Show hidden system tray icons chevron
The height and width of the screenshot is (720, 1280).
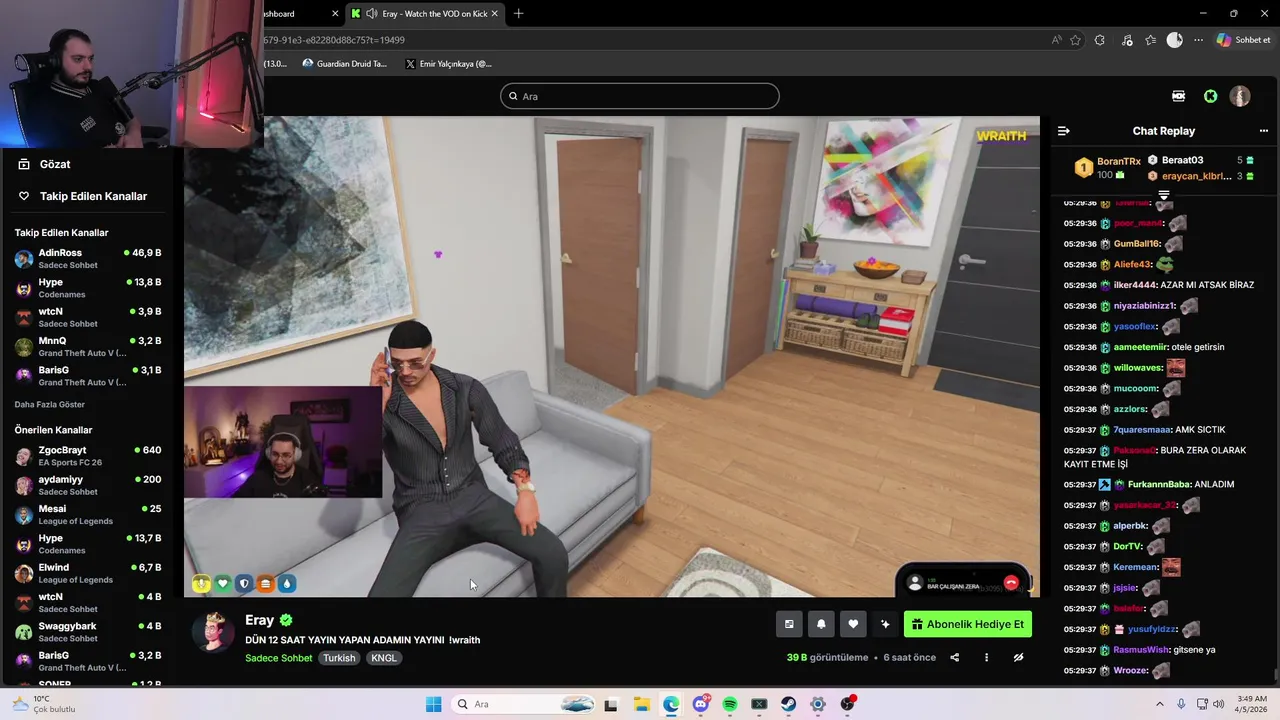[1160, 704]
